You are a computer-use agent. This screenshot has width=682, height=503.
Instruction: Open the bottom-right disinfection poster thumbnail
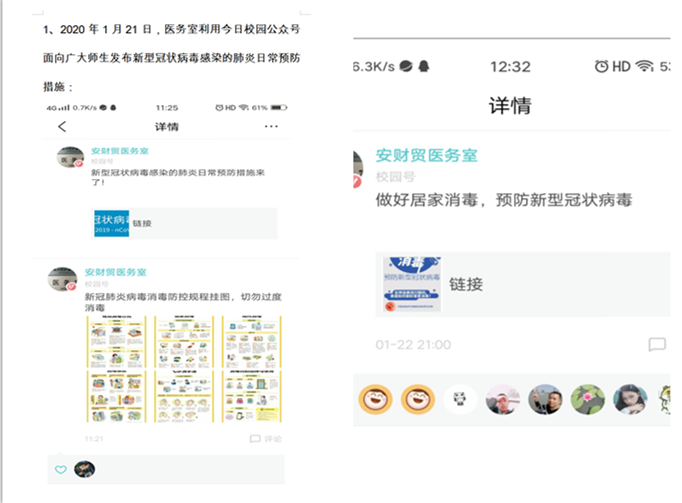[x=251, y=396]
